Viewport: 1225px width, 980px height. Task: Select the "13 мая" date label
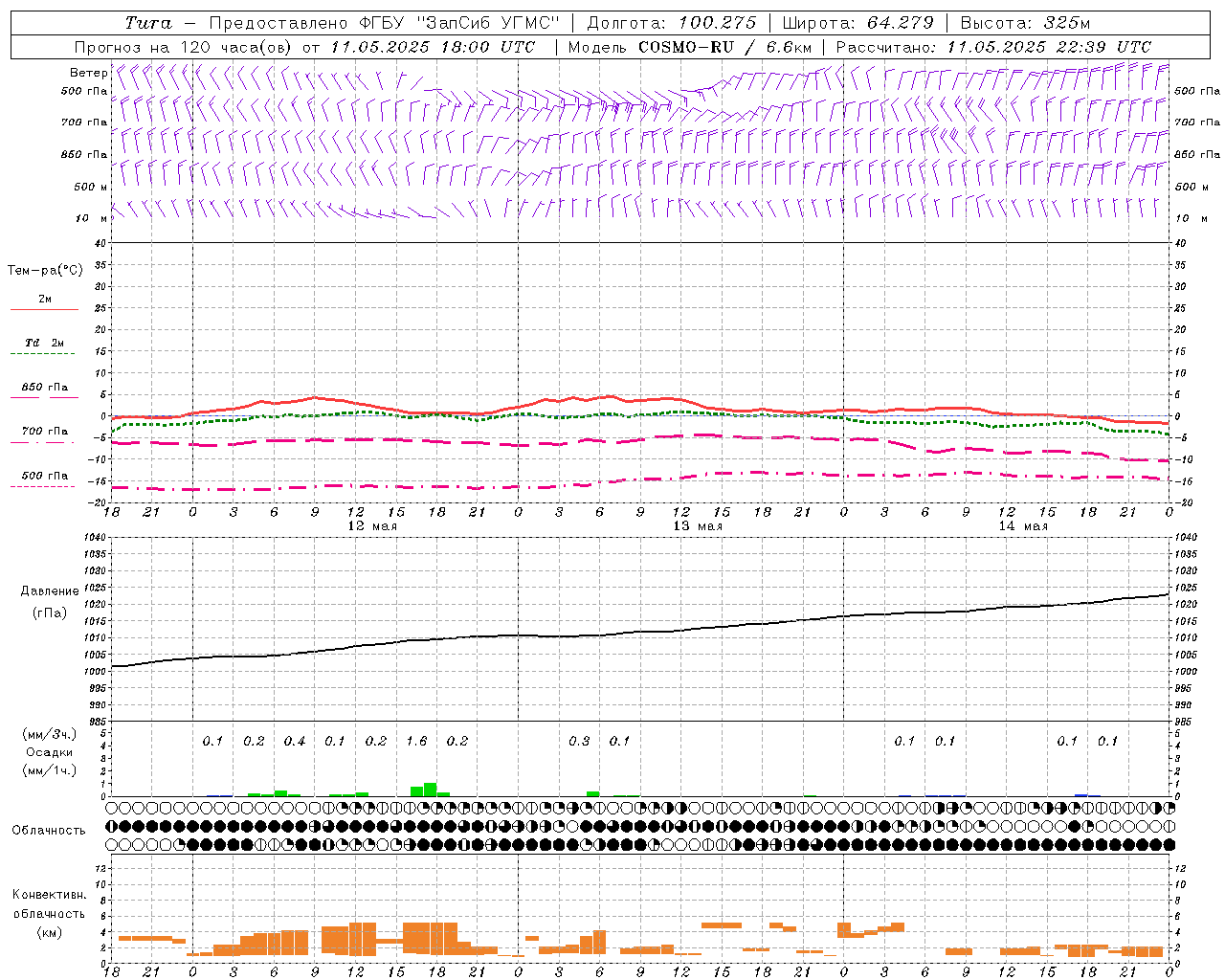tap(698, 526)
